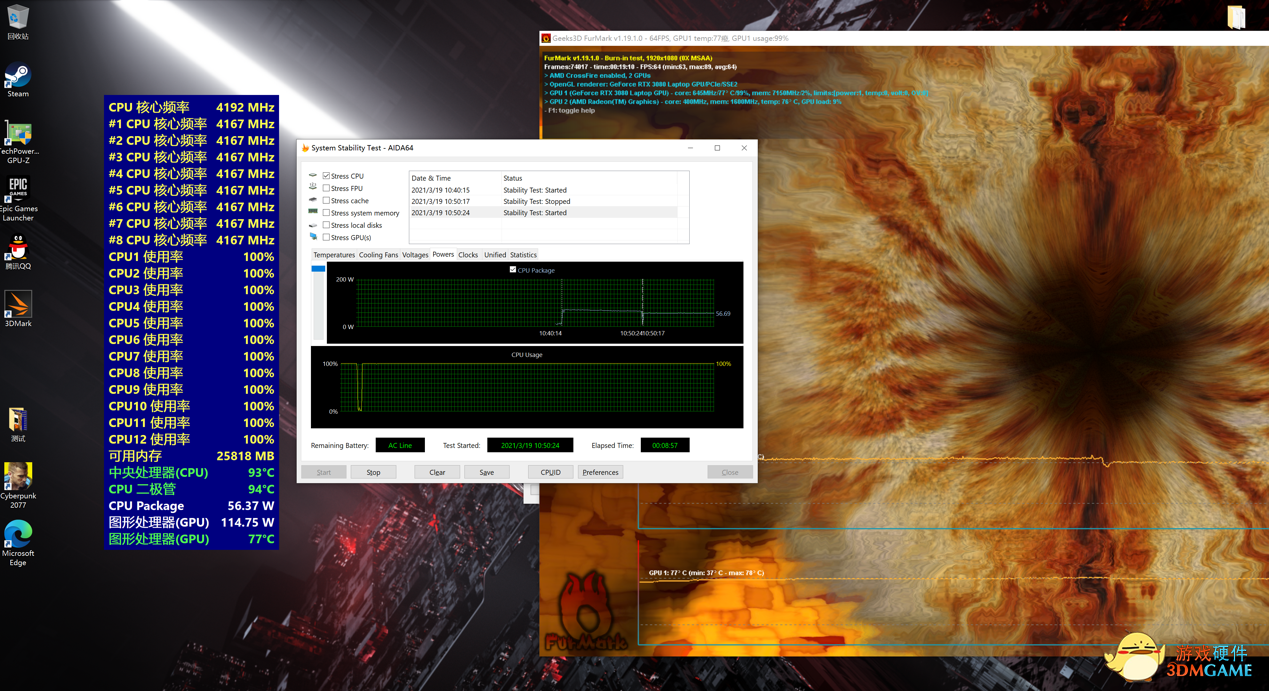Image resolution: width=1269 pixels, height=691 pixels.
Task: Click the greyed-out Start button
Action: click(324, 472)
